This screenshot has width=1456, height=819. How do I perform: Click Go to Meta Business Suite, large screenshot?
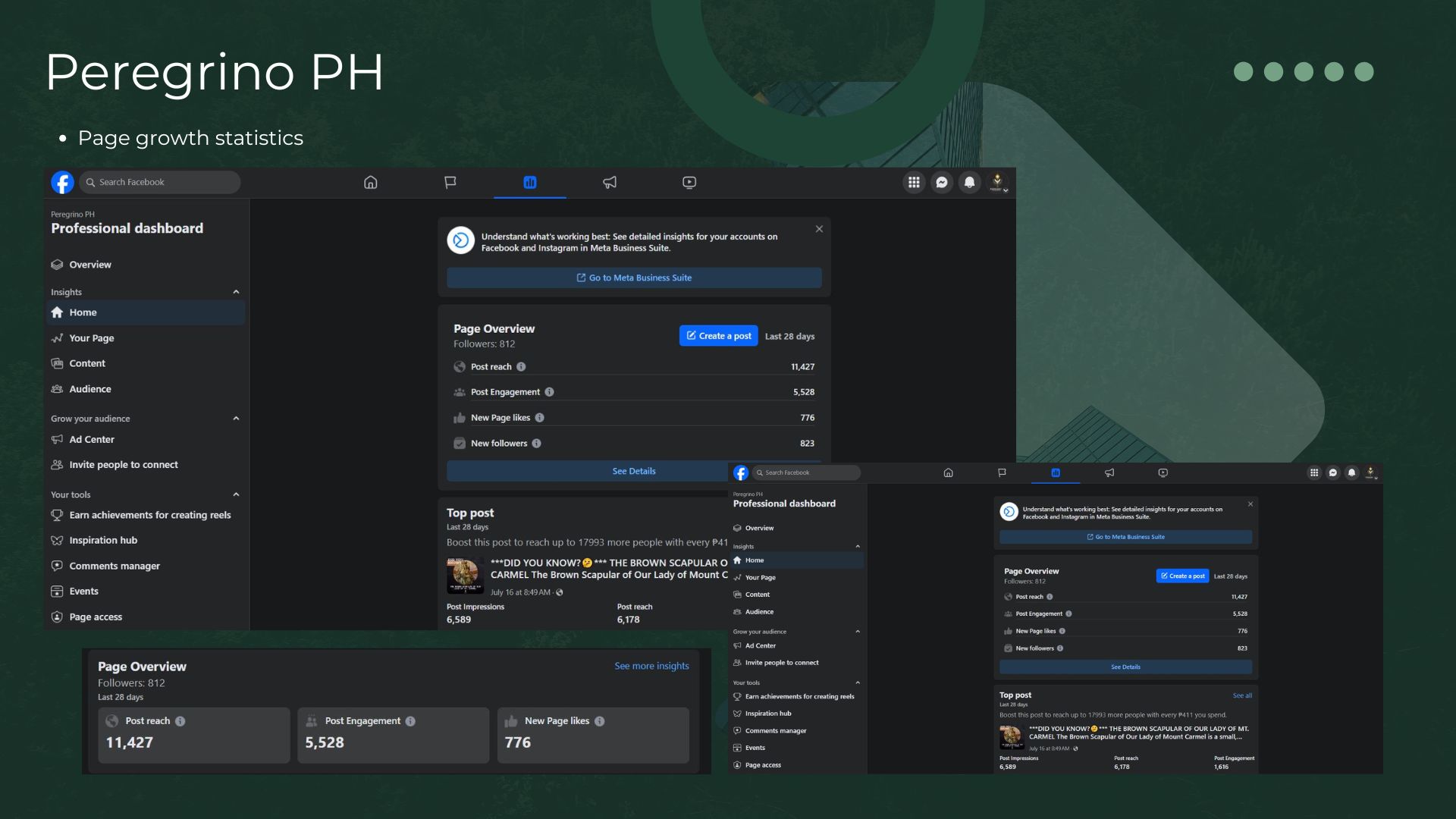(x=634, y=278)
